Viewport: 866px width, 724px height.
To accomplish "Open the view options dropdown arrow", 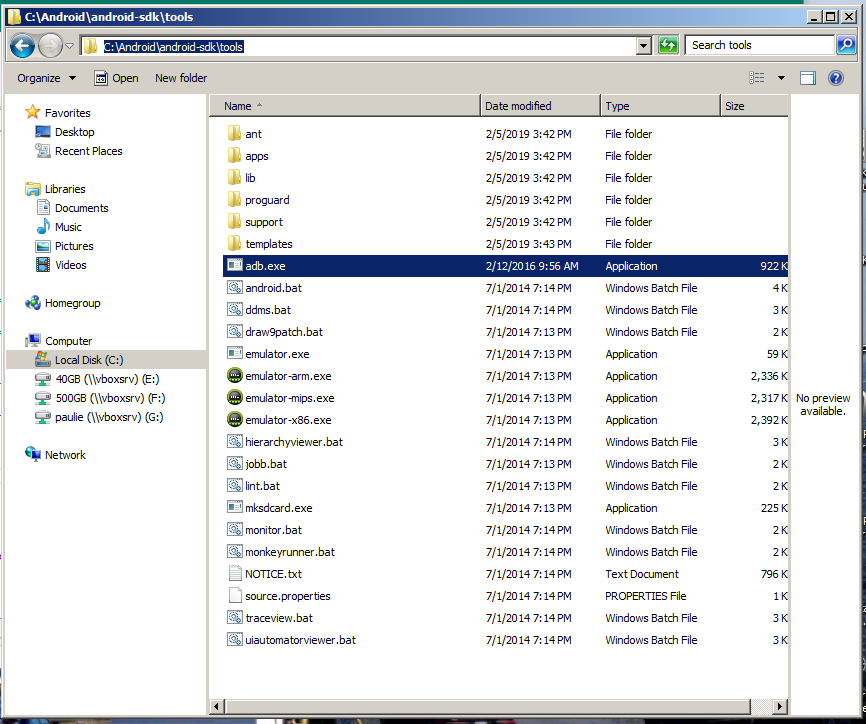I will point(781,78).
